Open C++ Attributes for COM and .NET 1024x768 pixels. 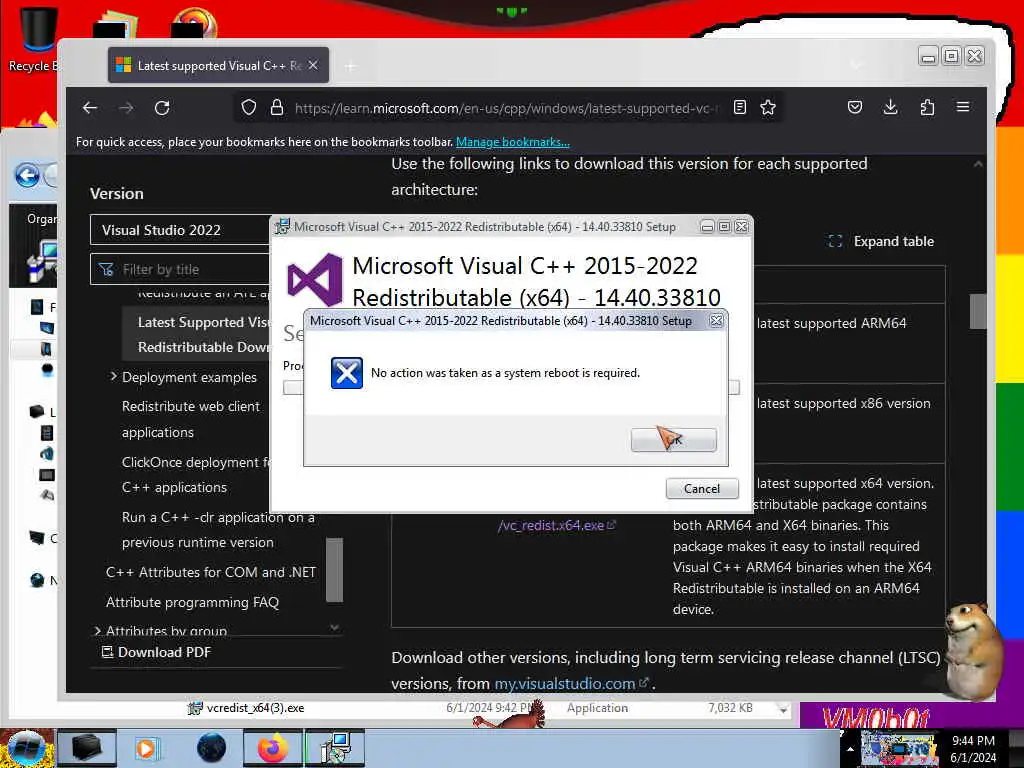pyautogui.click(x=210, y=572)
